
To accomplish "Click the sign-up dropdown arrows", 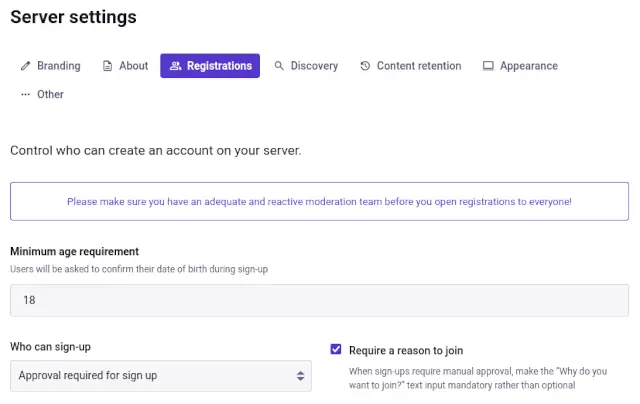I will click(x=300, y=376).
